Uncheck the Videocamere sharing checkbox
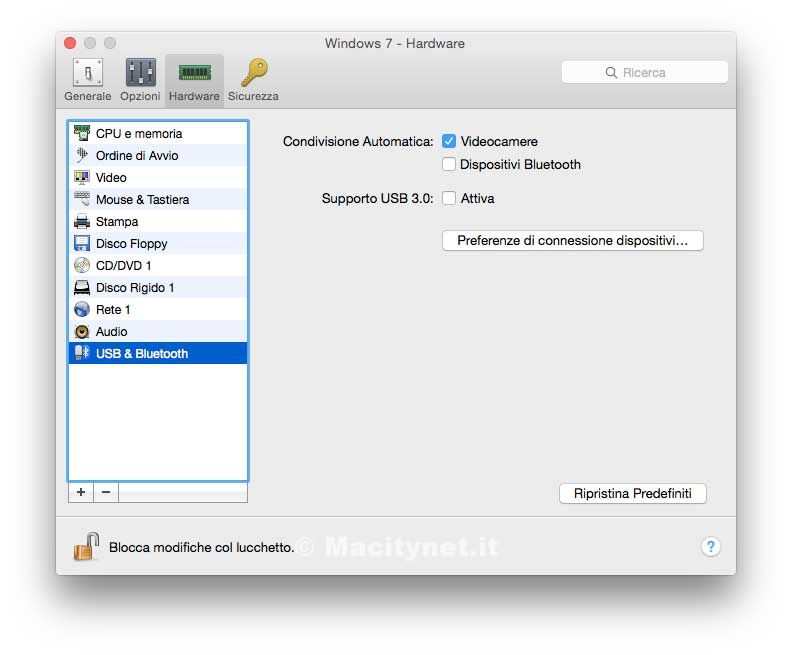The width and height of the screenshot is (792, 655). click(449, 141)
